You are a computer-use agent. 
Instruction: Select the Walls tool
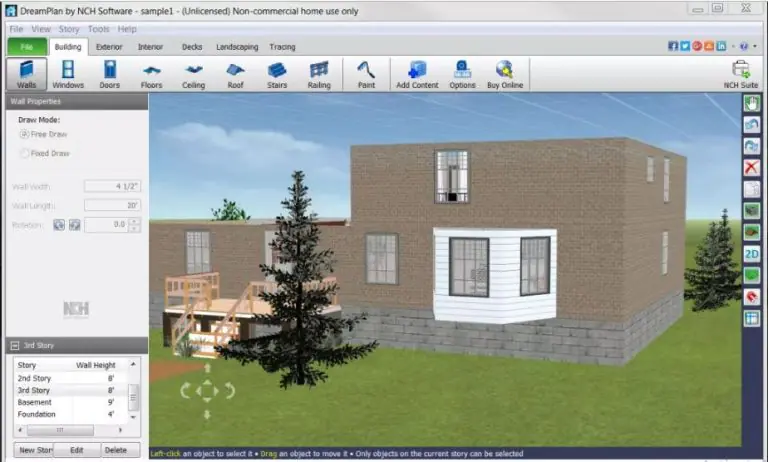click(26, 74)
